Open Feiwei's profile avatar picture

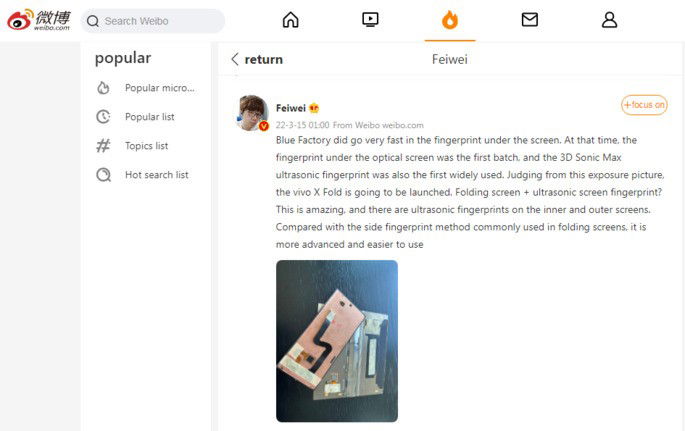click(x=253, y=113)
